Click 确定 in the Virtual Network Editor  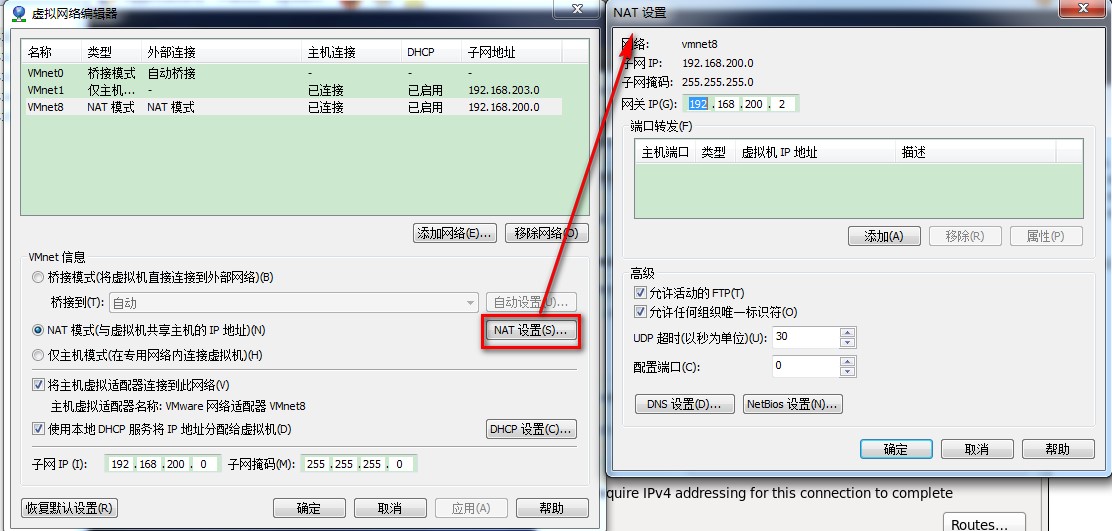309,508
